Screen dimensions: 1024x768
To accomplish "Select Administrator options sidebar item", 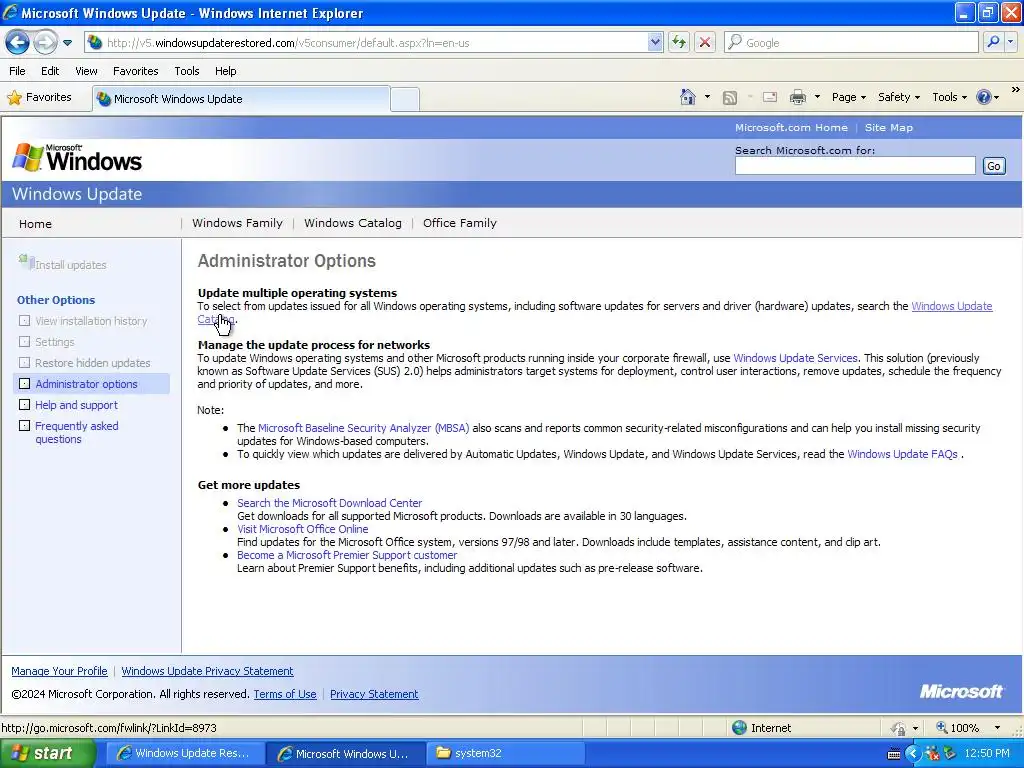I will [x=91, y=384].
